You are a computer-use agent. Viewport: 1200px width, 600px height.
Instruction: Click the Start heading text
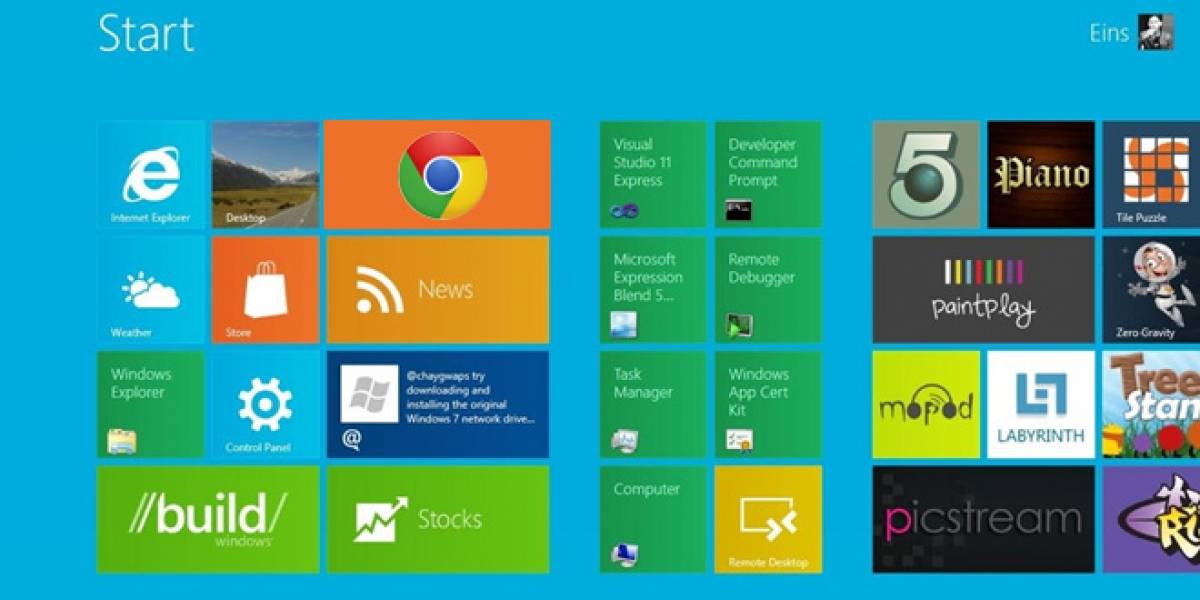pyautogui.click(x=146, y=34)
